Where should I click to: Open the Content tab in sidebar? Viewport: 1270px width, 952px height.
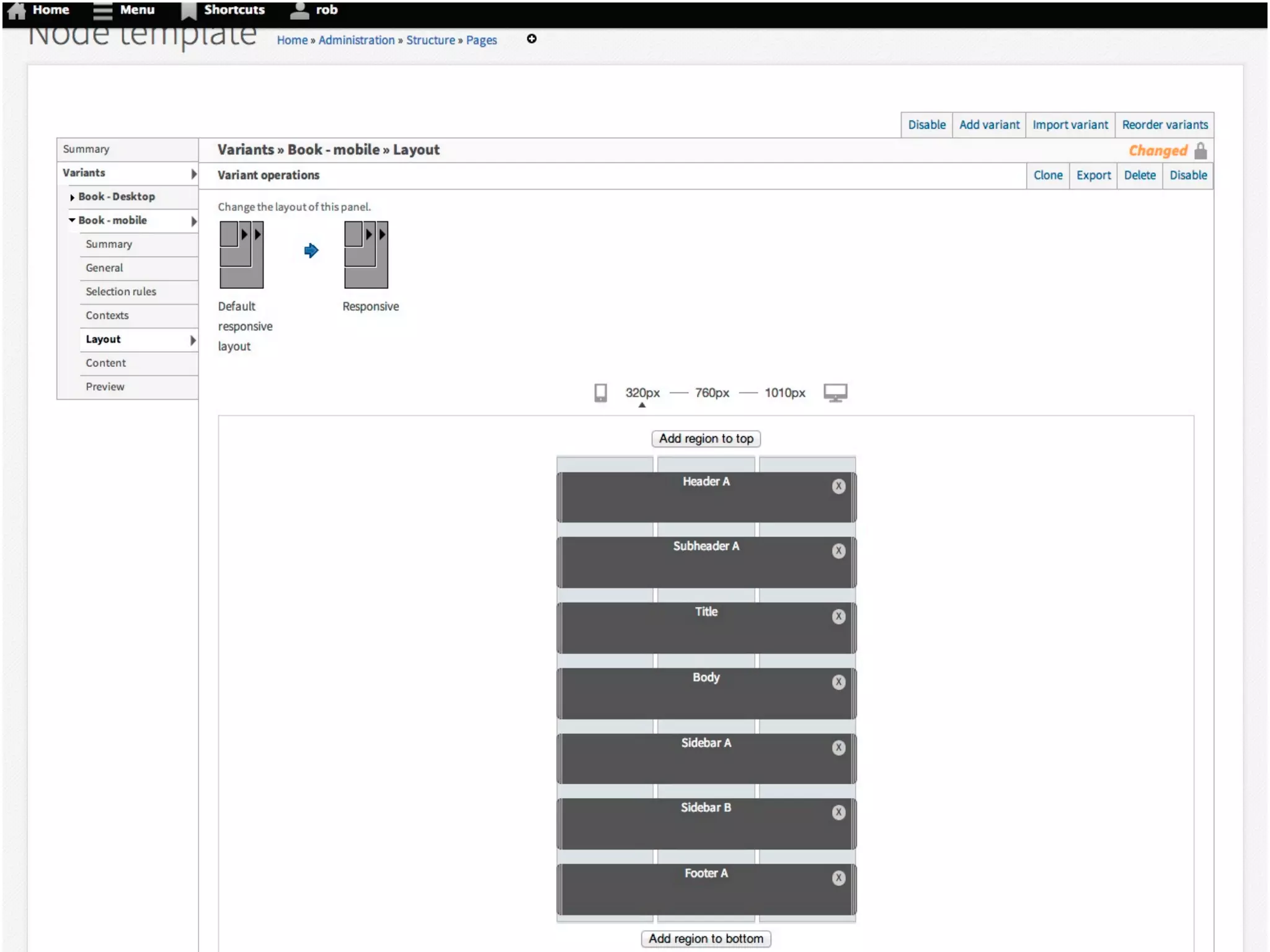[105, 363]
